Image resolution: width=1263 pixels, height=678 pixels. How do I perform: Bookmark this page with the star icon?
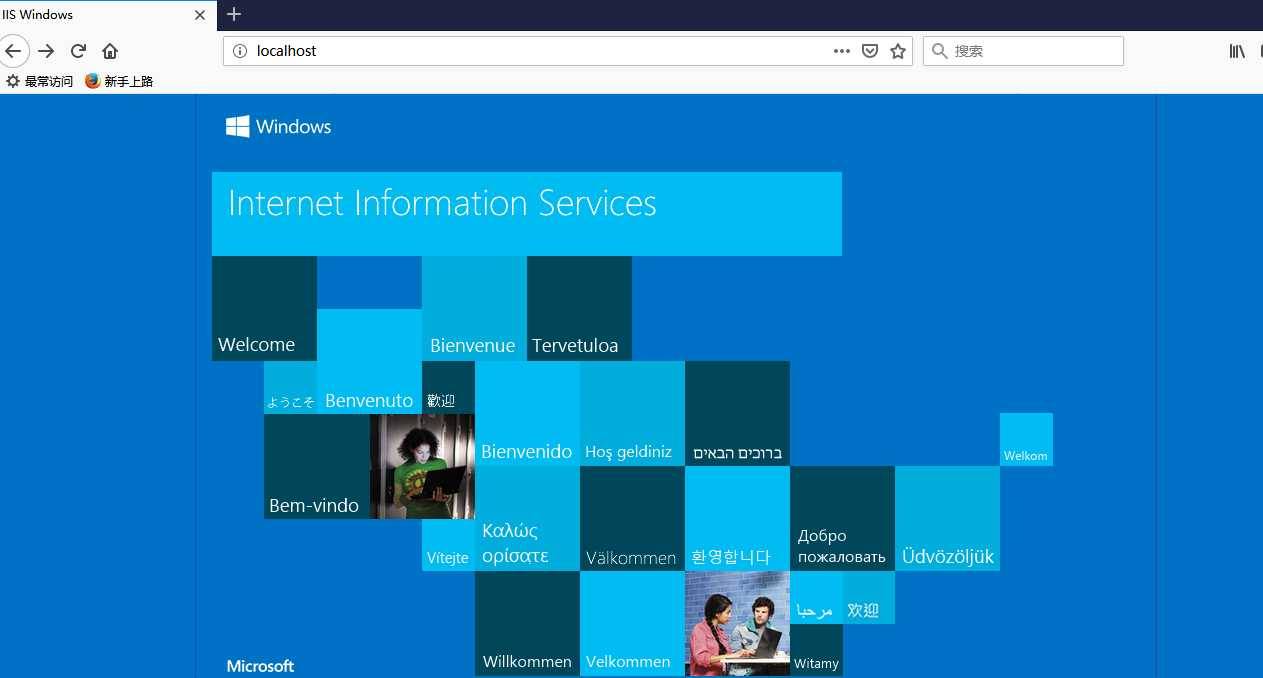[898, 51]
